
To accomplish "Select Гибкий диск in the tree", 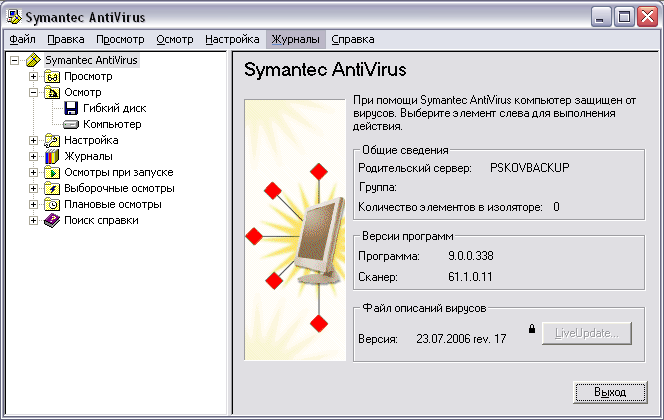I will click(x=115, y=108).
